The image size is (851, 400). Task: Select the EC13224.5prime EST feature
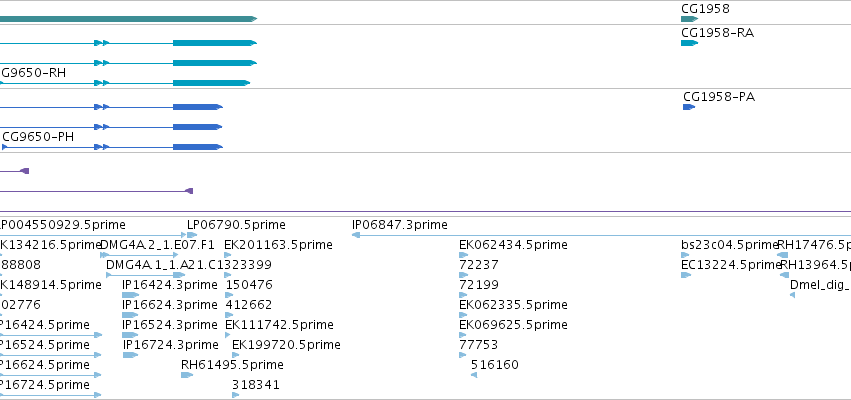[686, 275]
